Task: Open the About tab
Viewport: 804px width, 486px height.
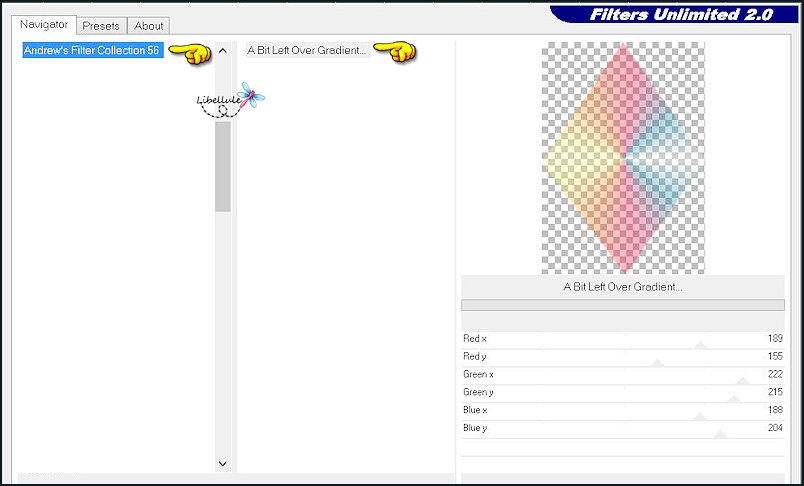Action: (x=149, y=26)
